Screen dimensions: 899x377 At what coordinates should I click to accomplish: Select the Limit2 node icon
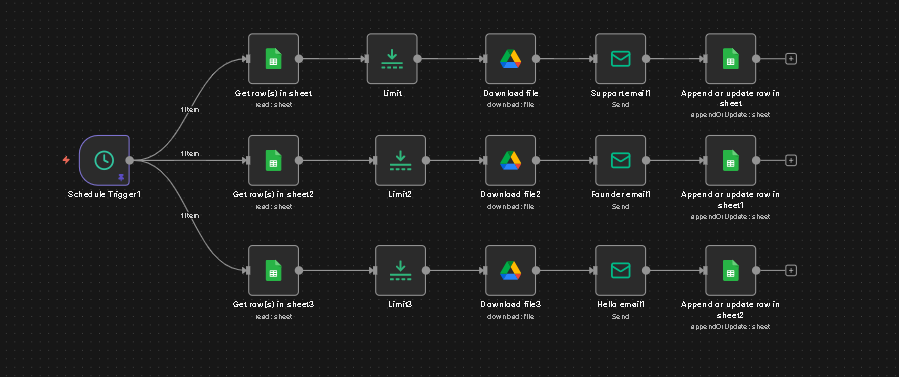coord(400,160)
